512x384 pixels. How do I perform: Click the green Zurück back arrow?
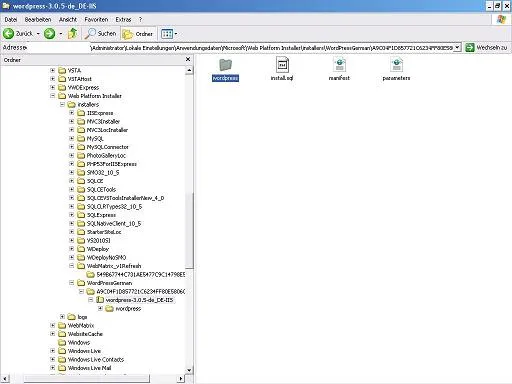[9, 33]
